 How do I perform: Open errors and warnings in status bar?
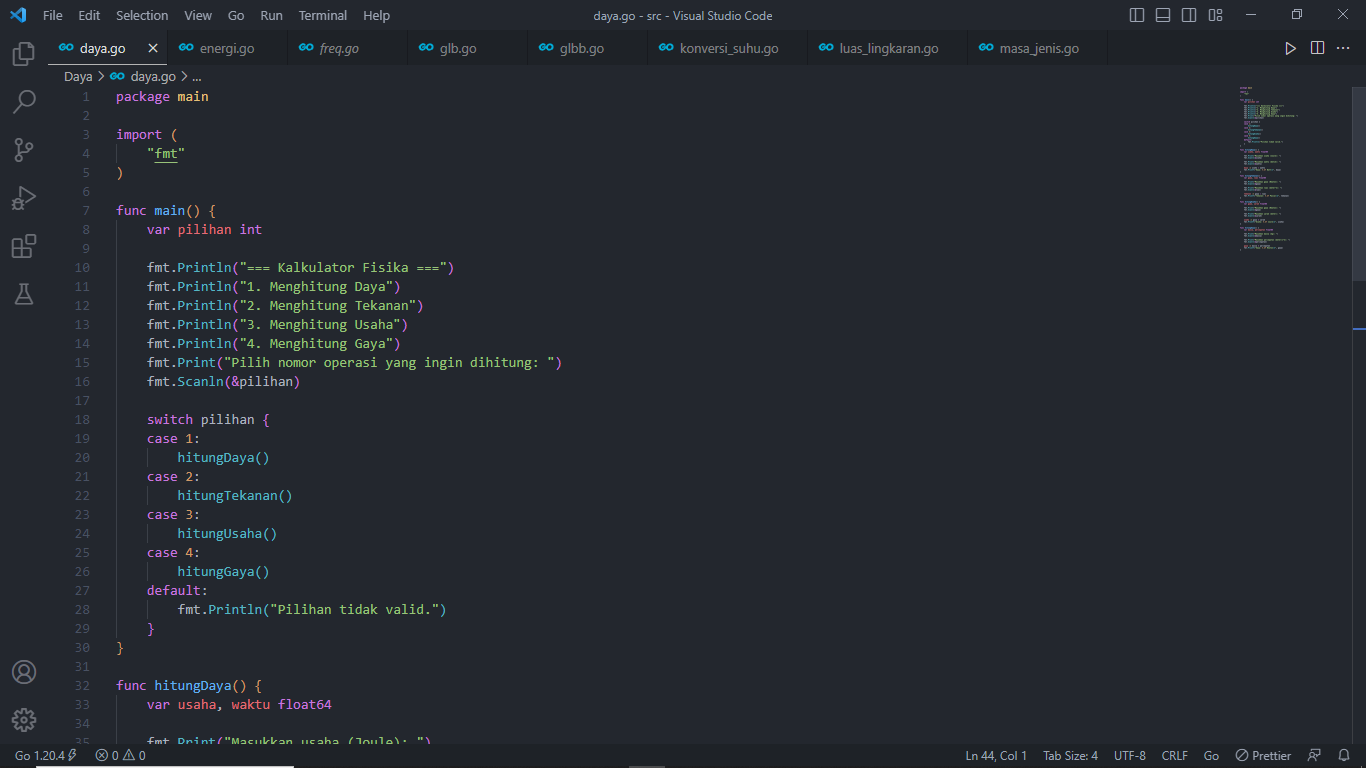pos(120,756)
